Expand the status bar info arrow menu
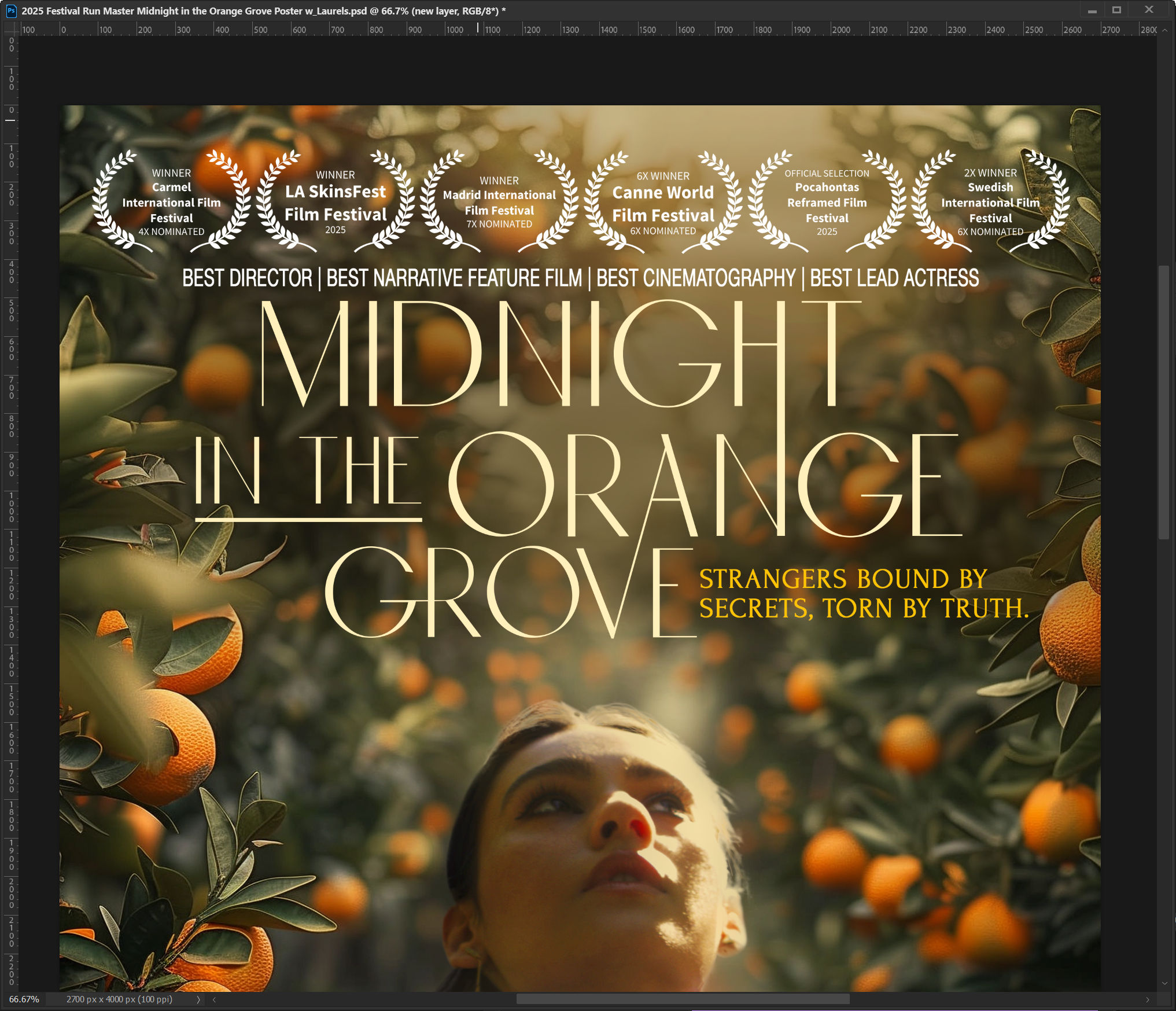Viewport: 1176px width, 1011px height. pos(198,999)
